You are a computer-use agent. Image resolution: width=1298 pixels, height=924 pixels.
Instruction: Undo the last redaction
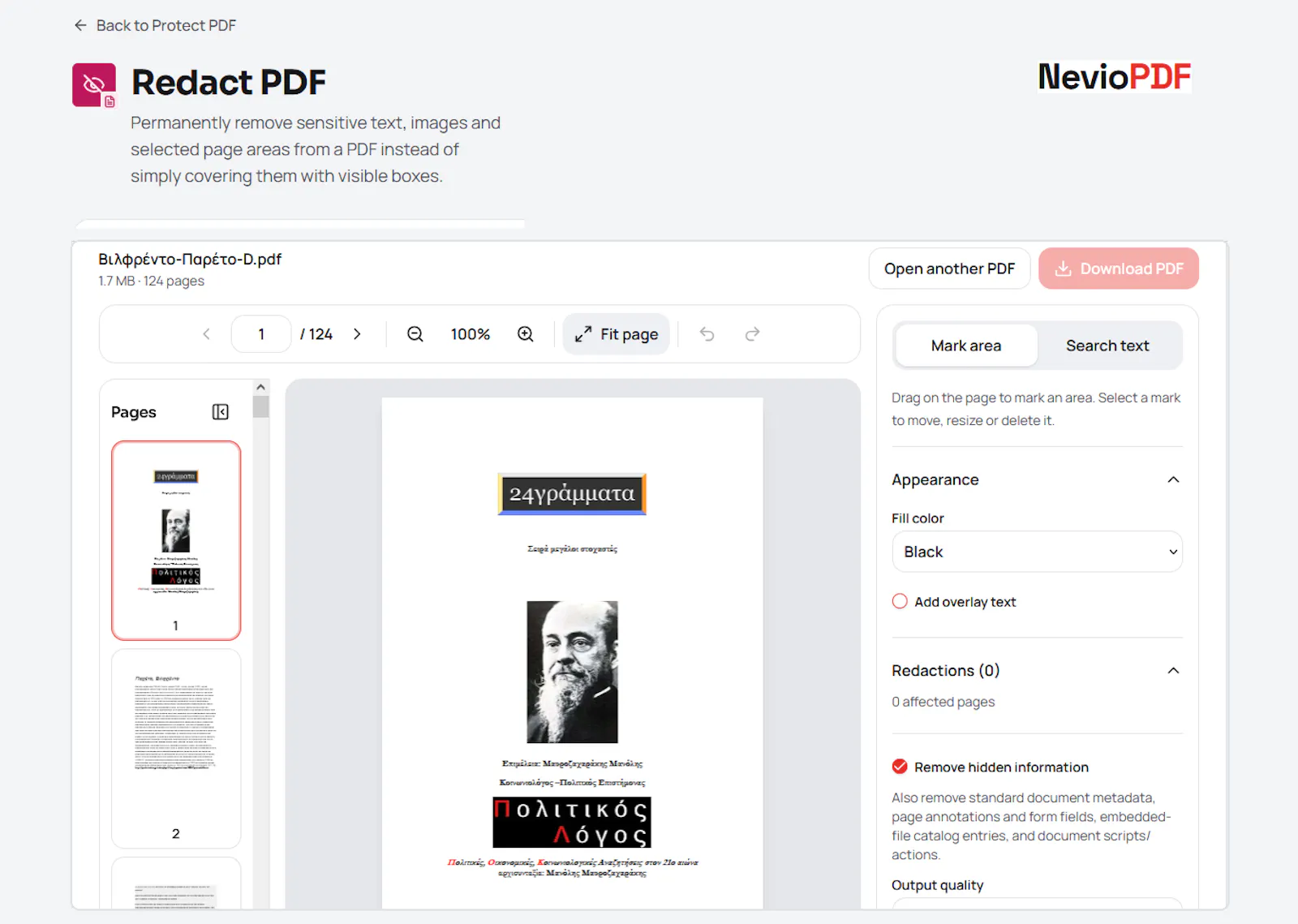coord(707,334)
